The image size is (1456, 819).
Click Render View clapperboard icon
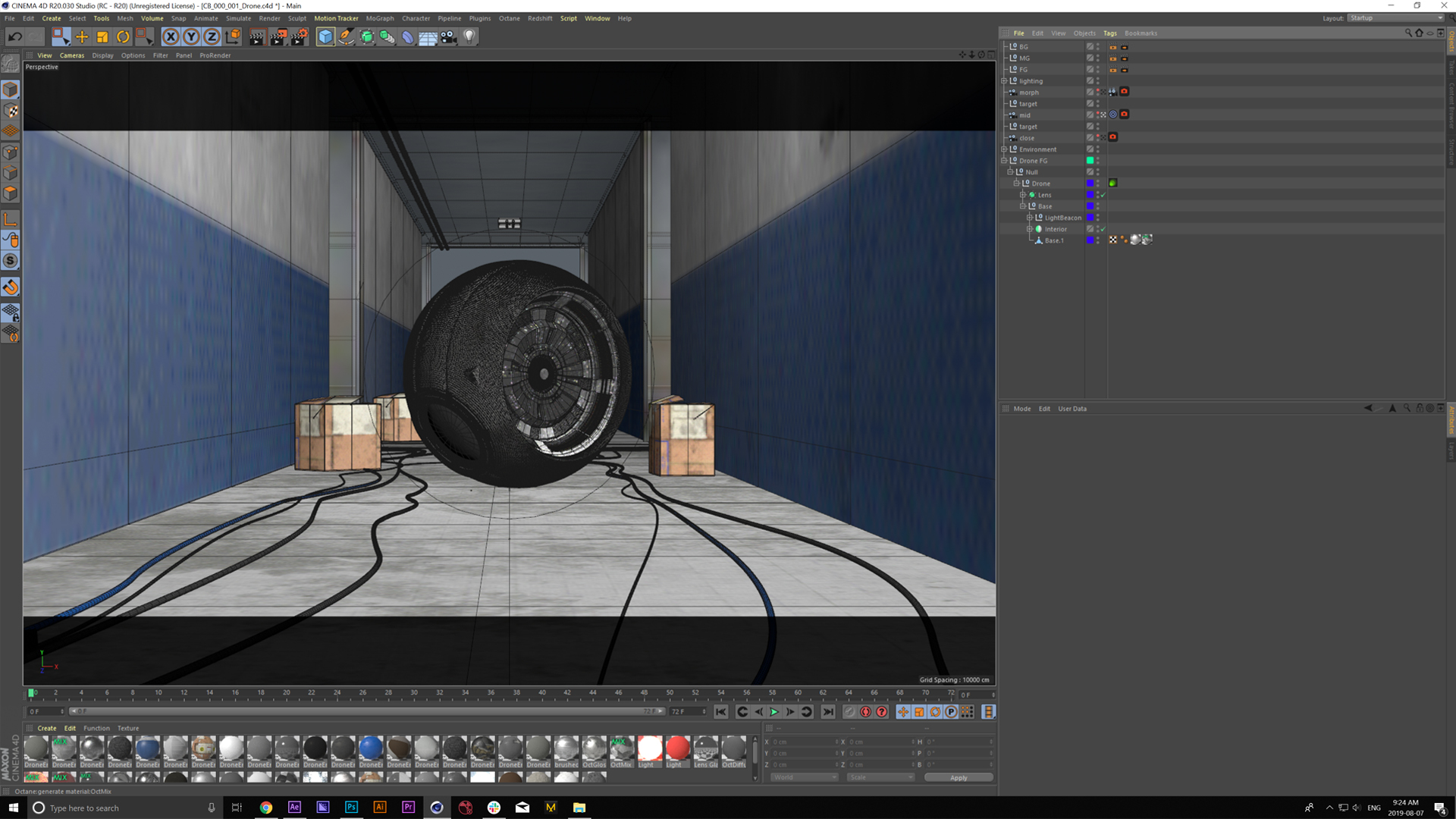[256, 36]
